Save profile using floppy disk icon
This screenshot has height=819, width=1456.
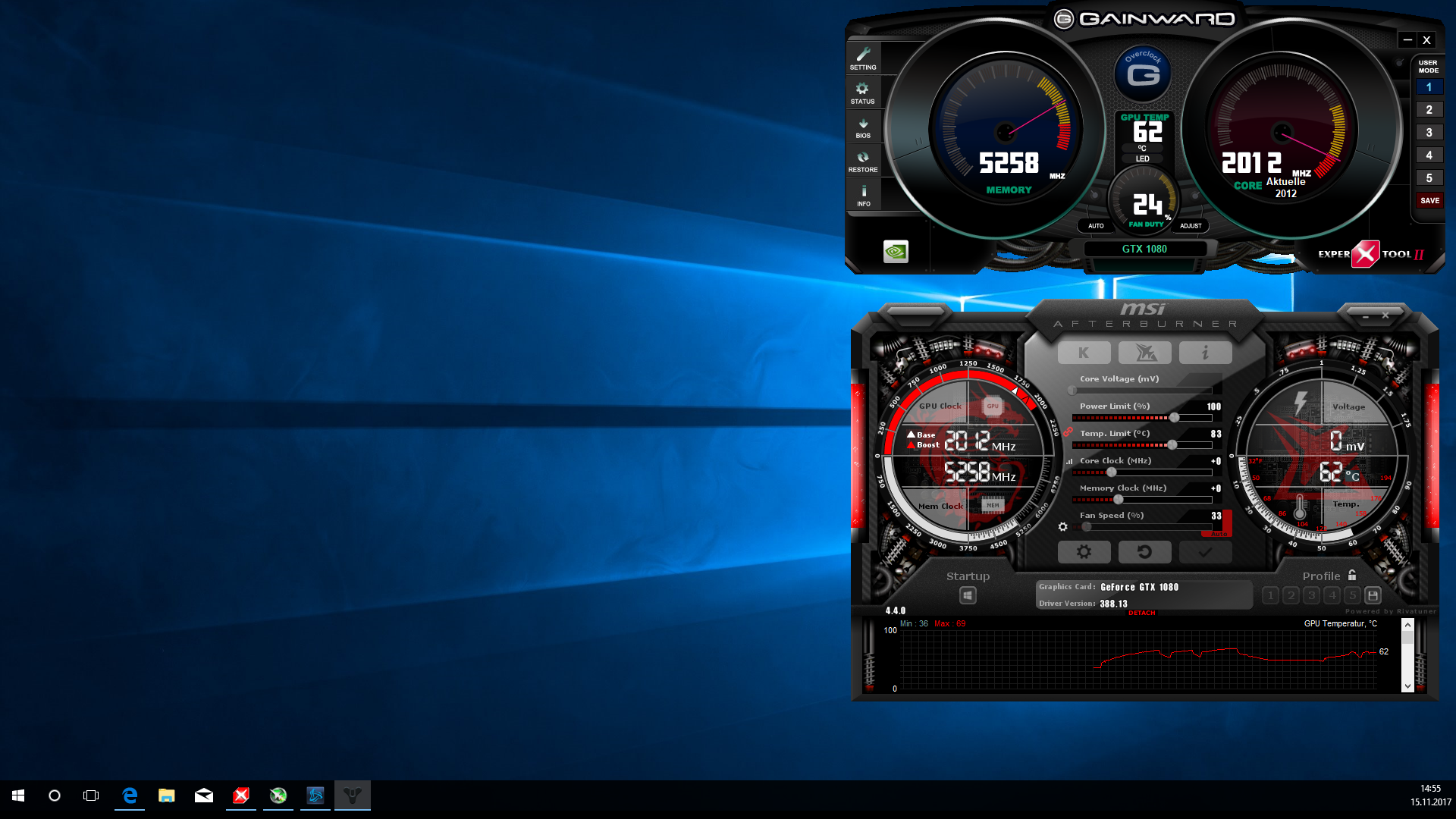click(x=1373, y=596)
